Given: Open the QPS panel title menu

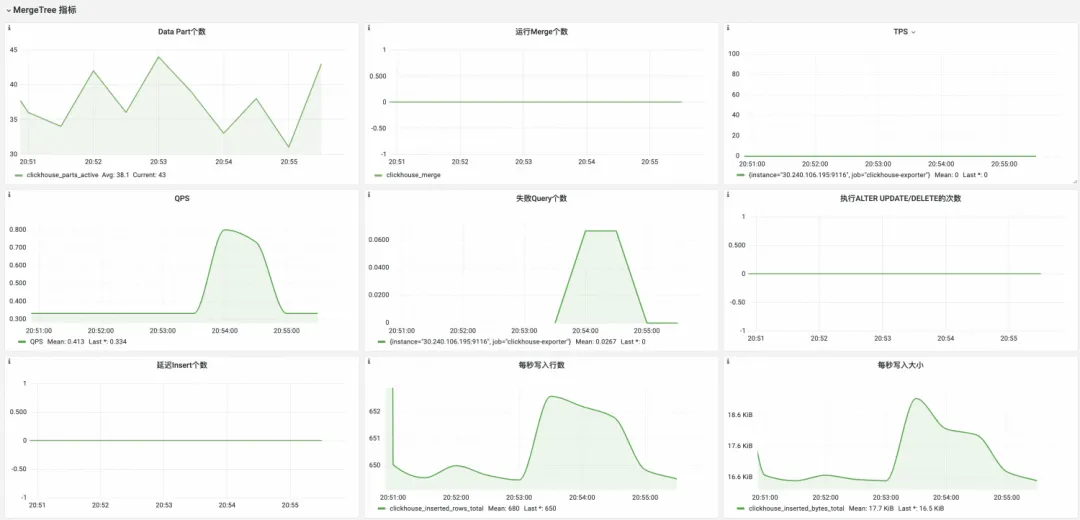Looking at the screenshot, I should (182, 198).
